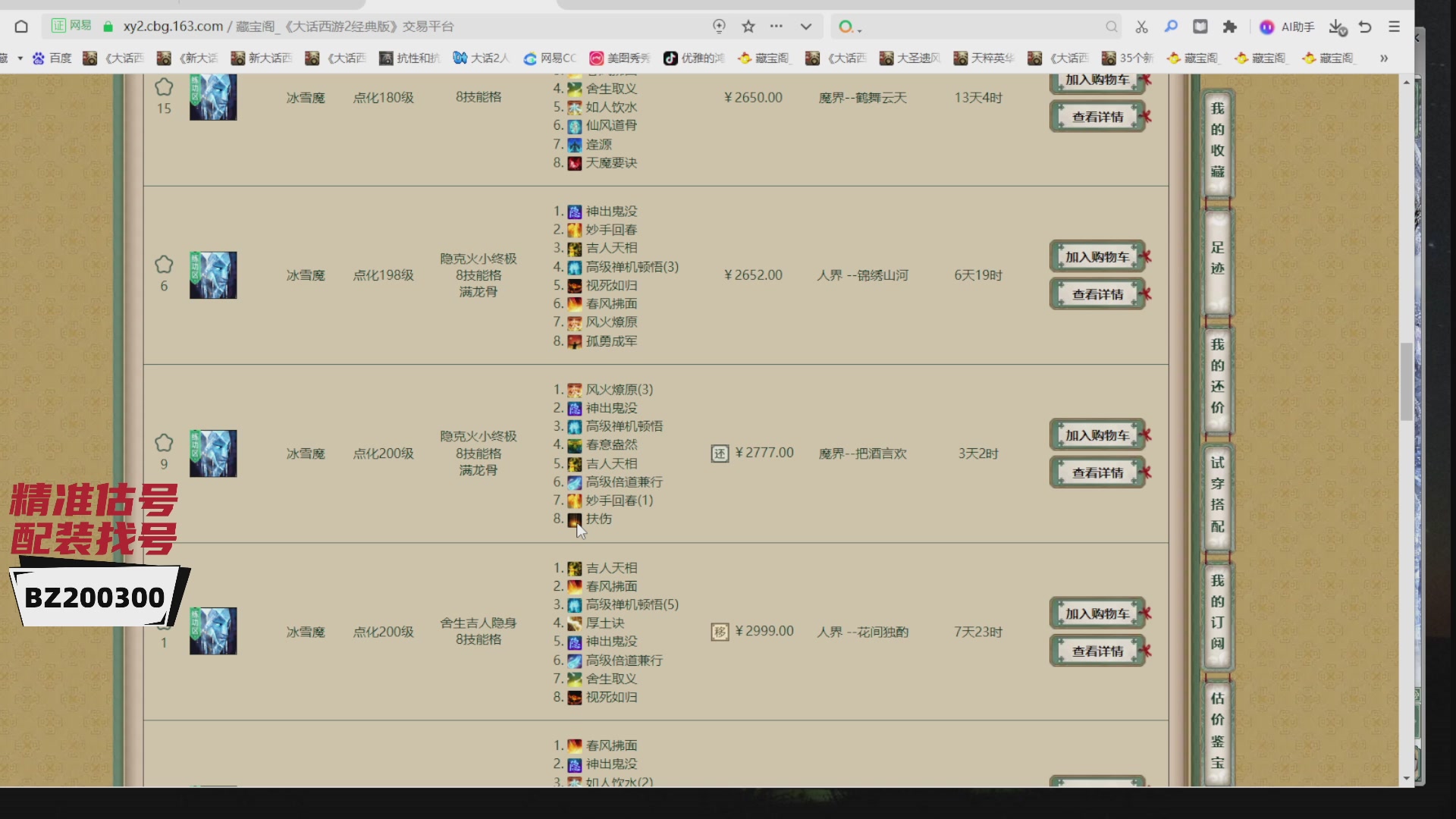Click the browser home icon
Screen dimensions: 1456x819
(21, 27)
